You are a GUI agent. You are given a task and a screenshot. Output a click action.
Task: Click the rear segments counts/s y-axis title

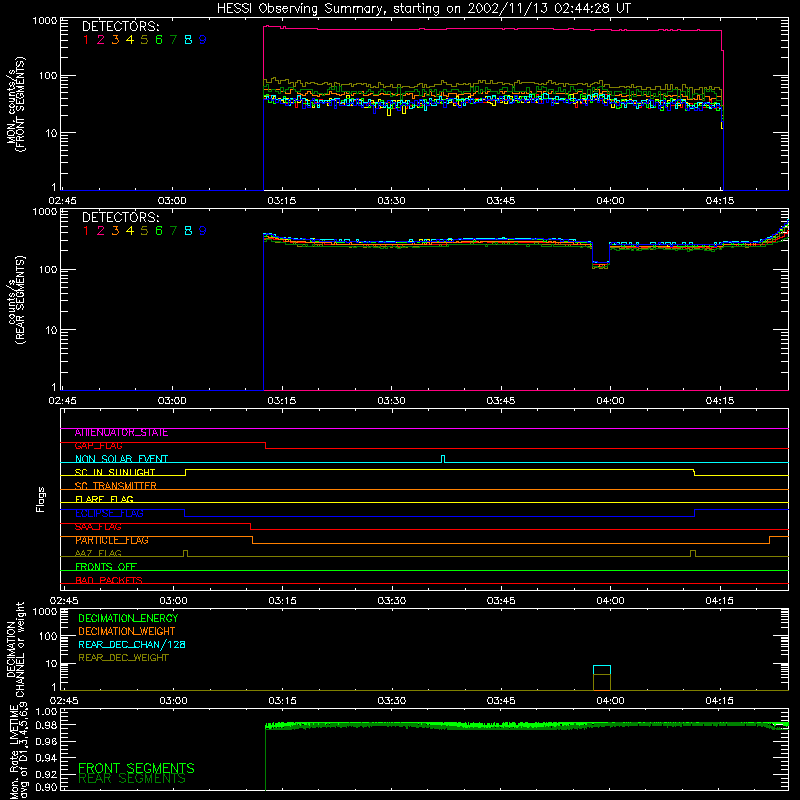tap(15, 300)
